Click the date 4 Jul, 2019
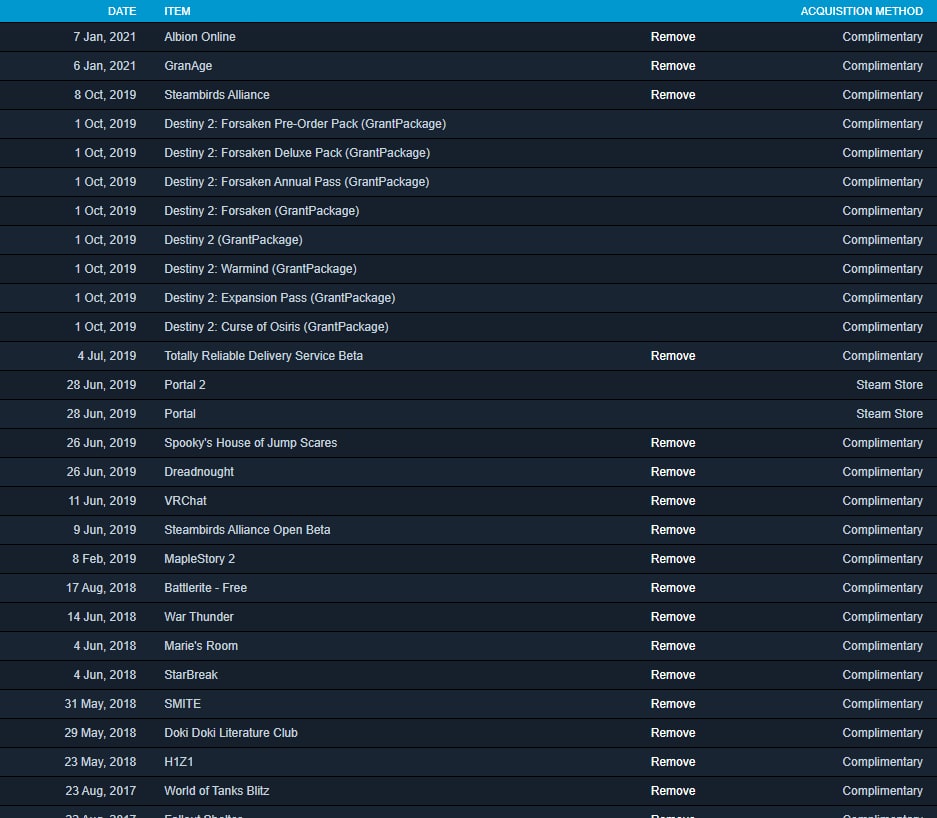937x818 pixels. click(106, 356)
